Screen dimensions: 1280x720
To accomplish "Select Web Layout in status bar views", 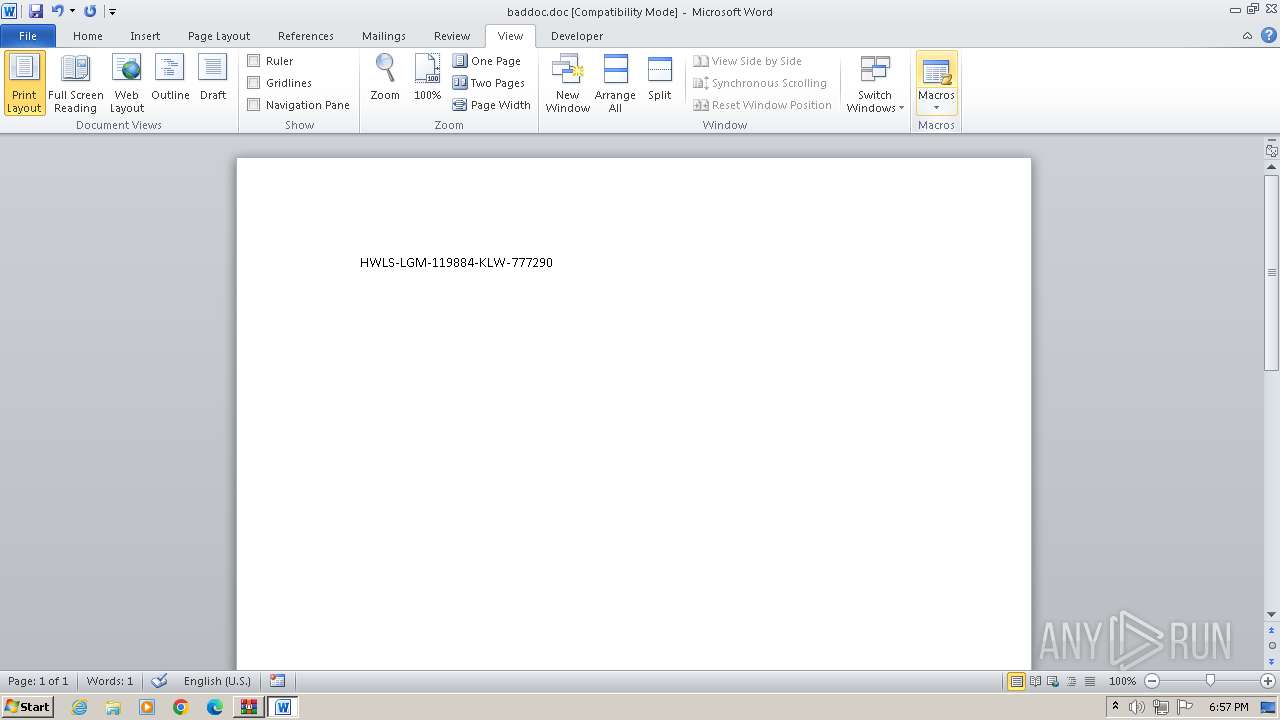I will pyautogui.click(x=1053, y=681).
